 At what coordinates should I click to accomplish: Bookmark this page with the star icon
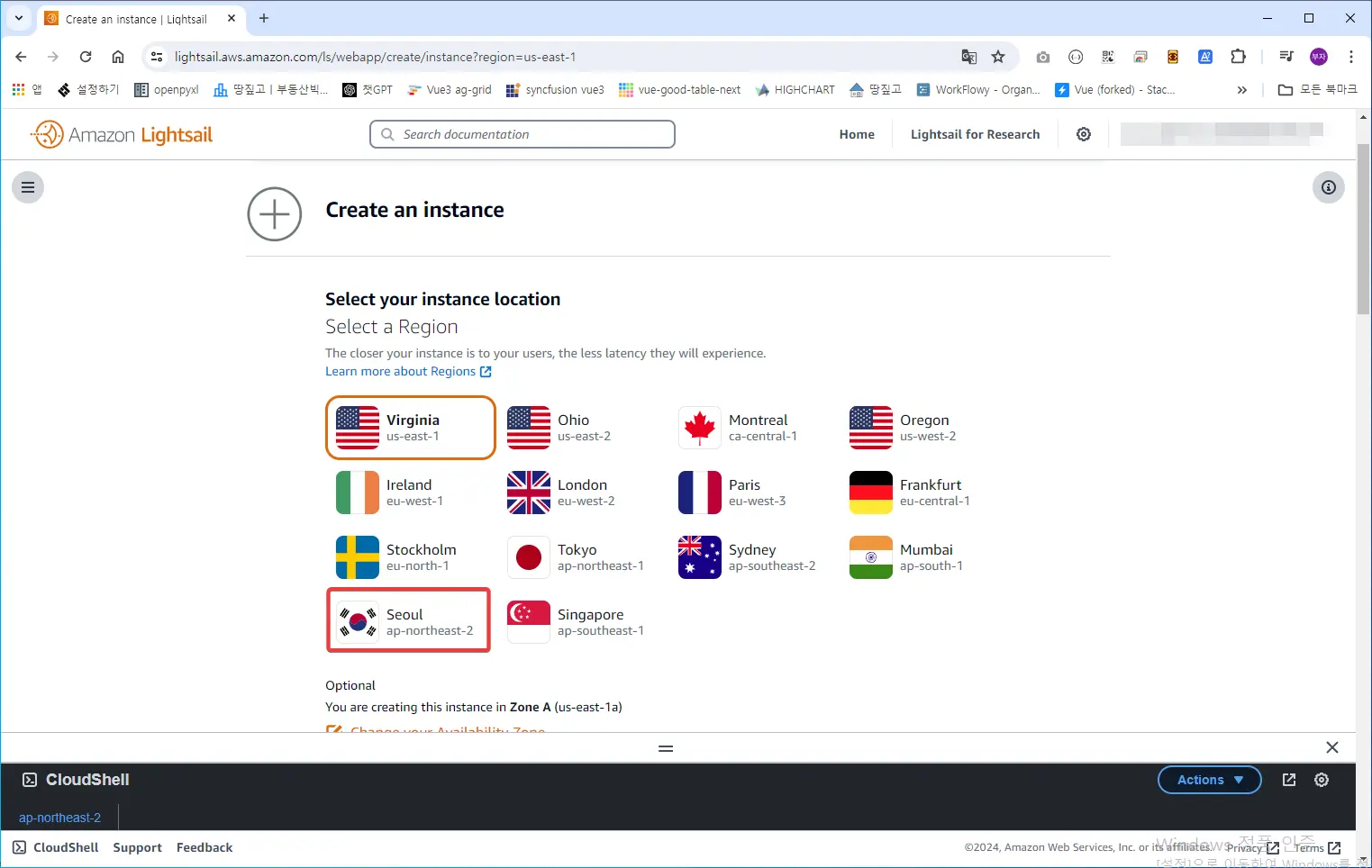998,57
